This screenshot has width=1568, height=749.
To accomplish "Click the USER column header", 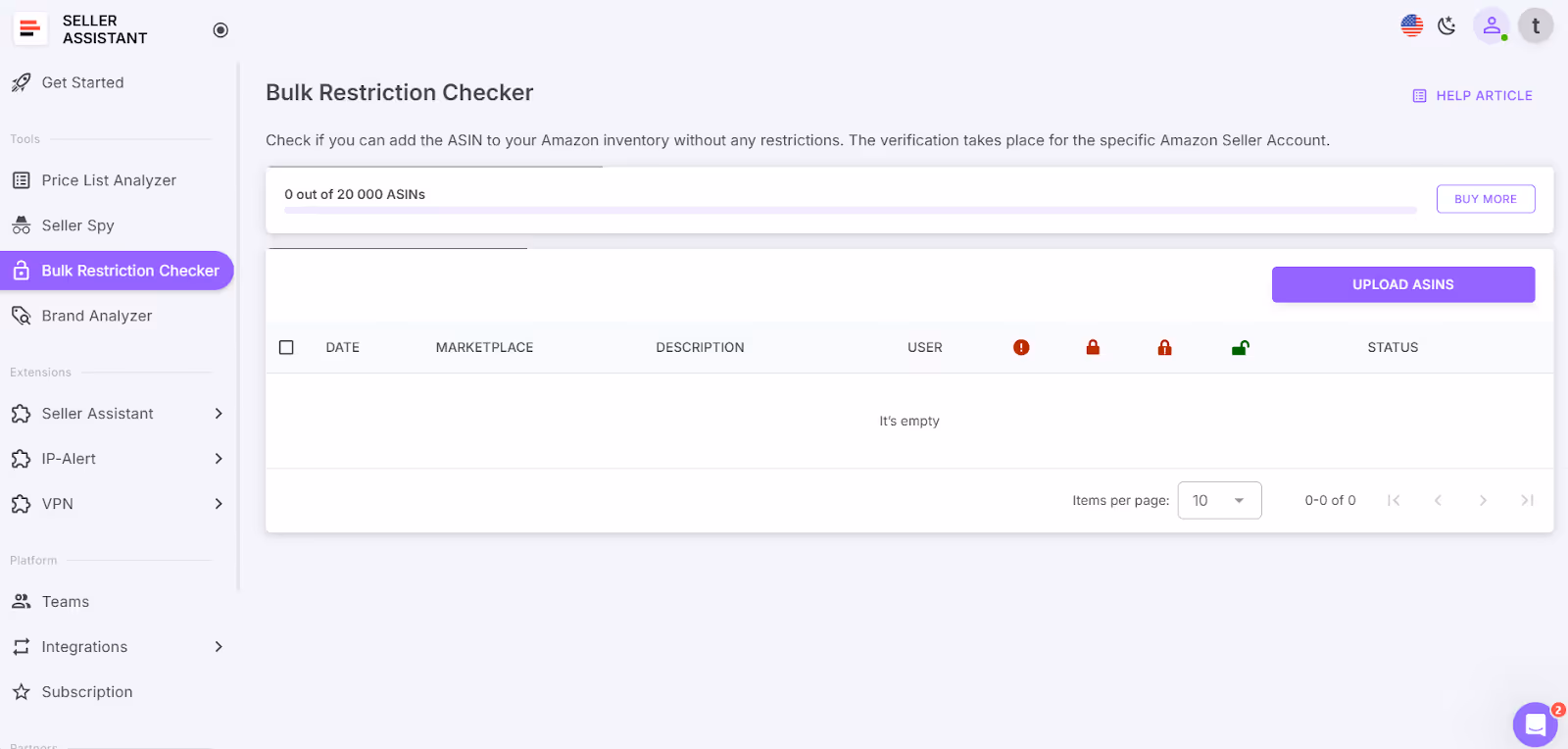I will pyautogui.click(x=925, y=347).
